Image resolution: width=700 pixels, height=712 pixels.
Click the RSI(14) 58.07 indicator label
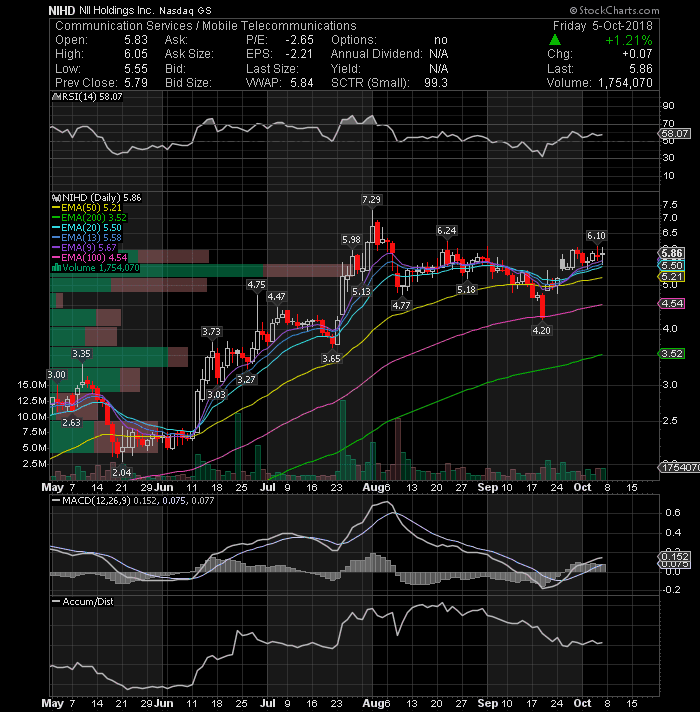click(x=88, y=97)
